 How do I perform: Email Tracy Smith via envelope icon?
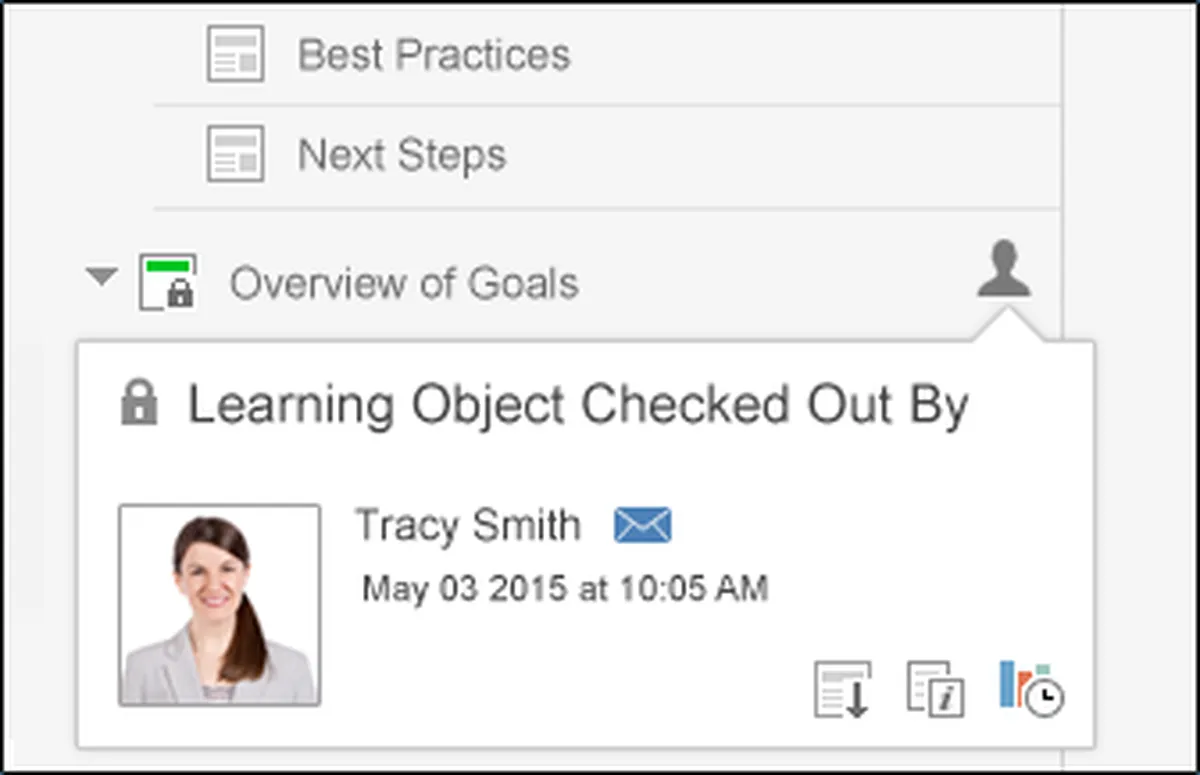pyautogui.click(x=642, y=526)
